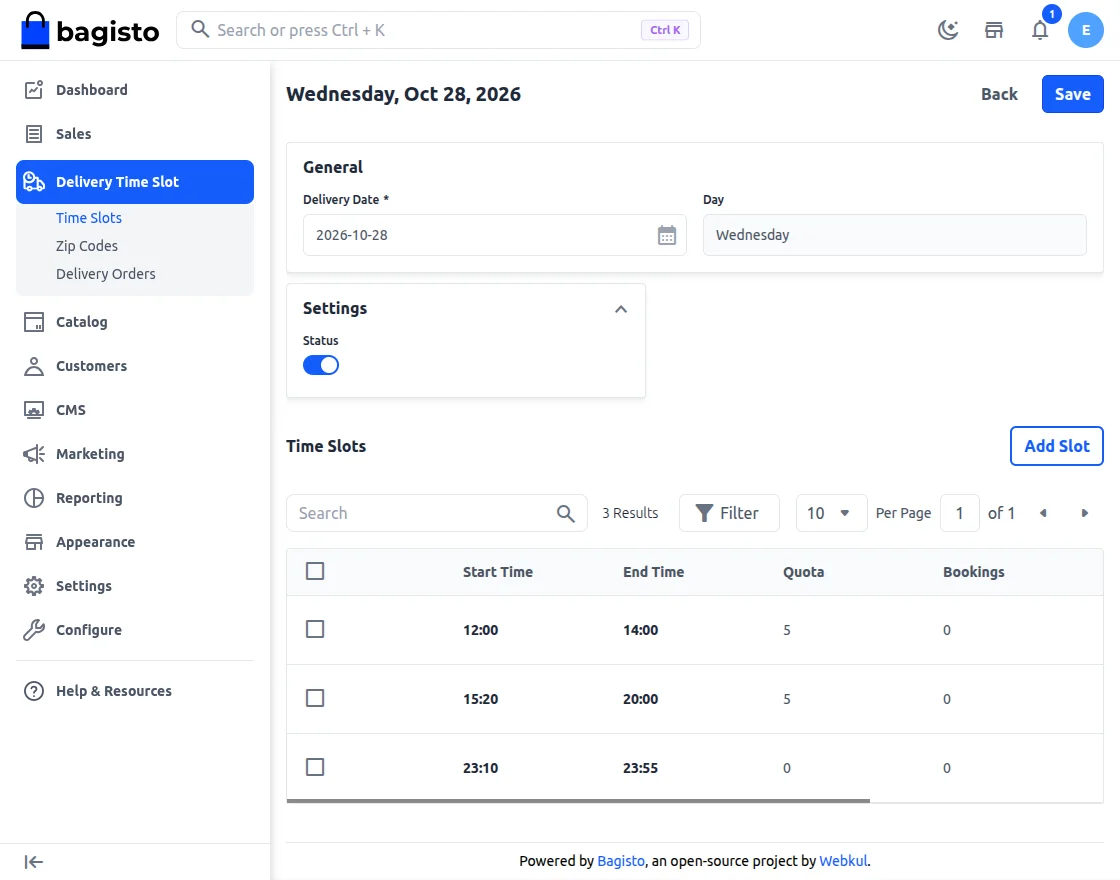Check the 23:10 slot row checkbox
The width and height of the screenshot is (1120, 880).
[315, 767]
